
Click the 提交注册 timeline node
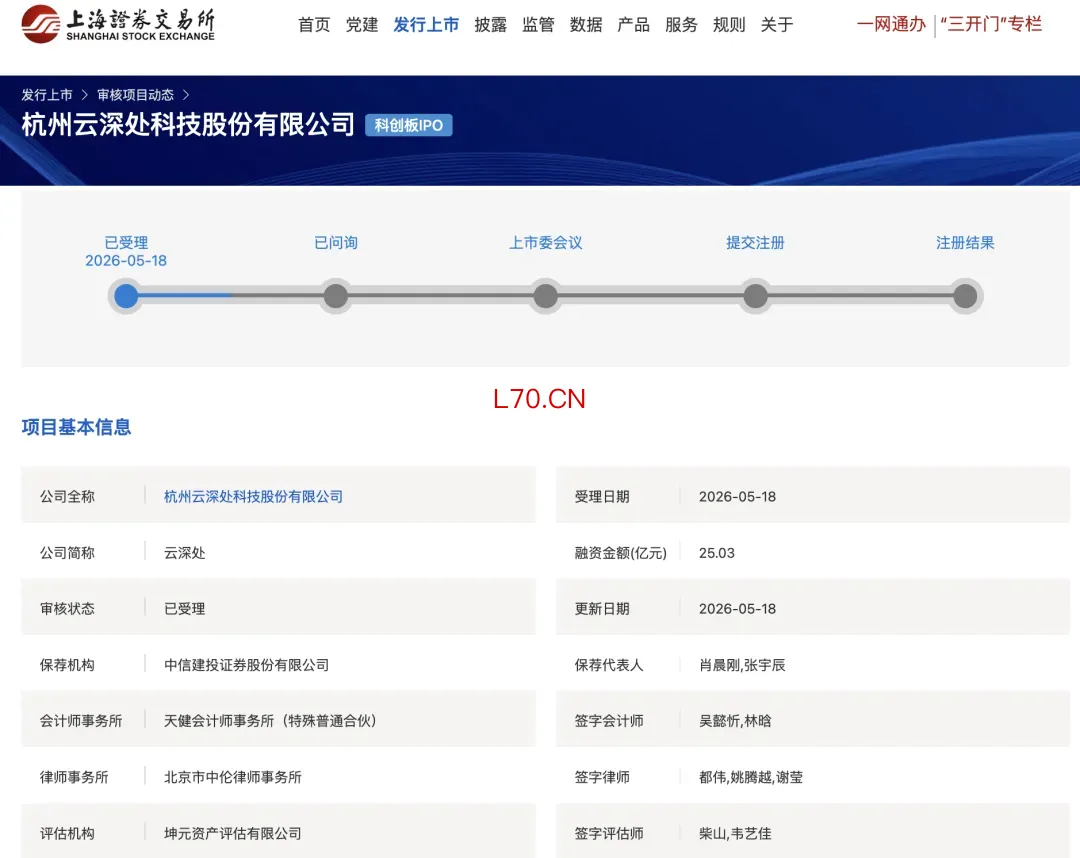point(756,296)
